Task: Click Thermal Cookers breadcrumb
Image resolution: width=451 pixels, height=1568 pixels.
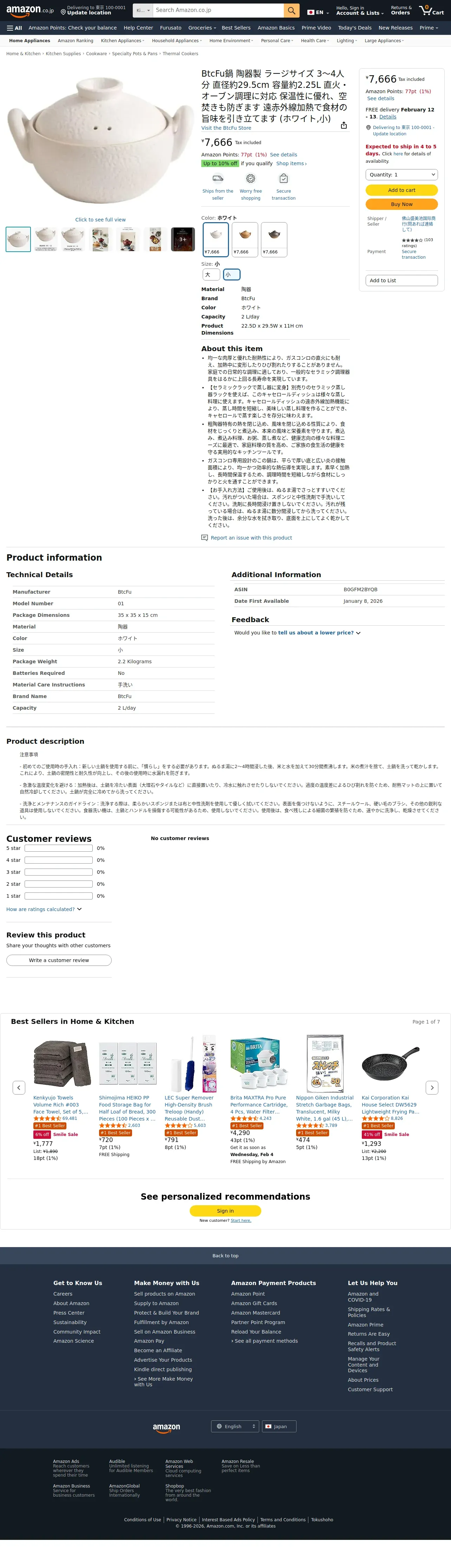Action: click(180, 53)
